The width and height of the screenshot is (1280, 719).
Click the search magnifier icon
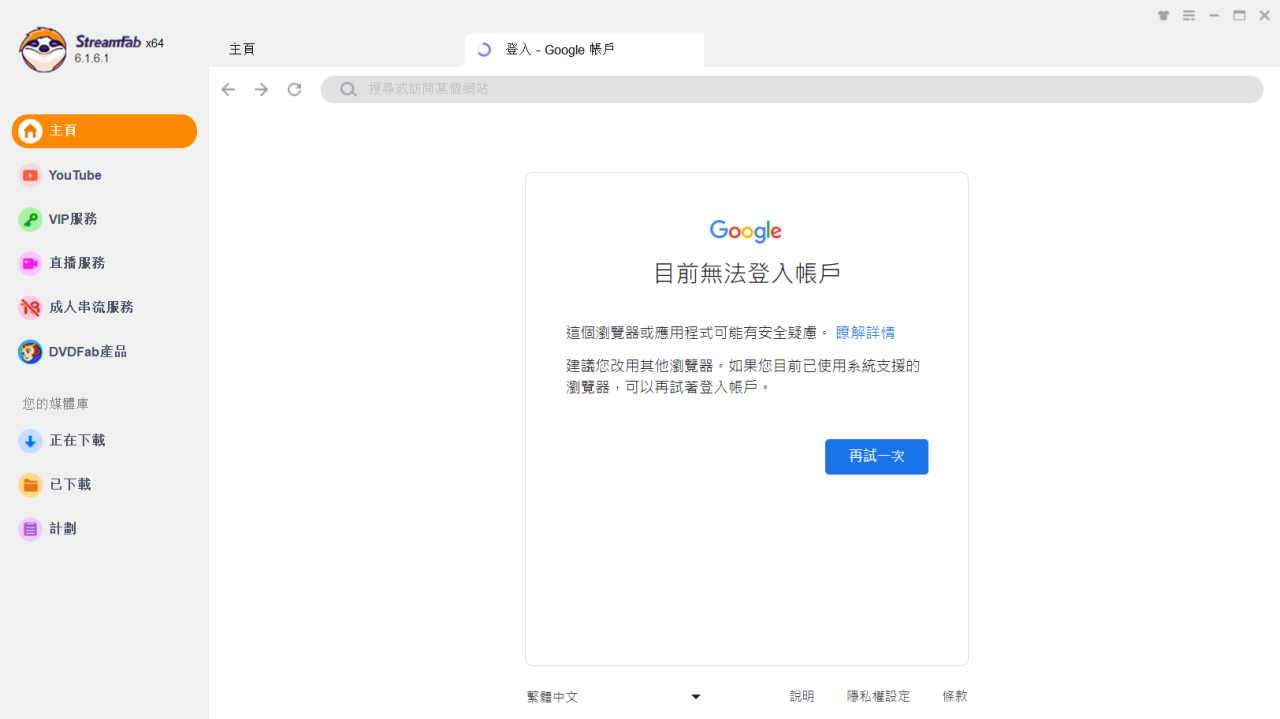click(348, 89)
